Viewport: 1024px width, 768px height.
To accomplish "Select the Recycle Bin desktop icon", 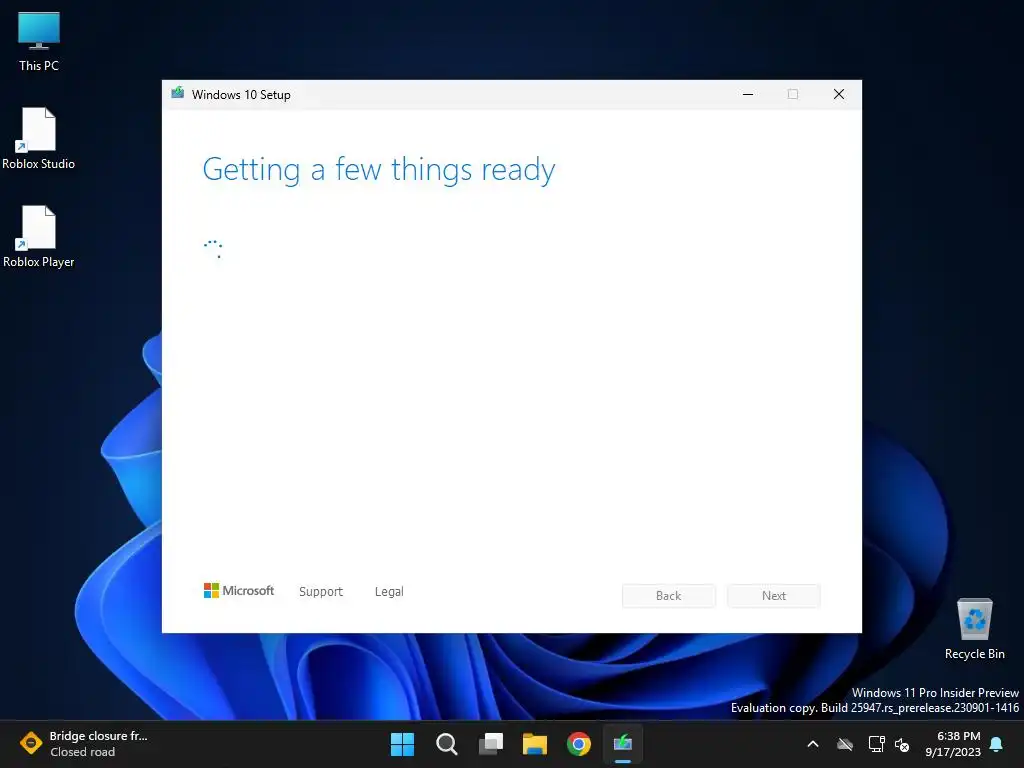I will (x=974, y=629).
